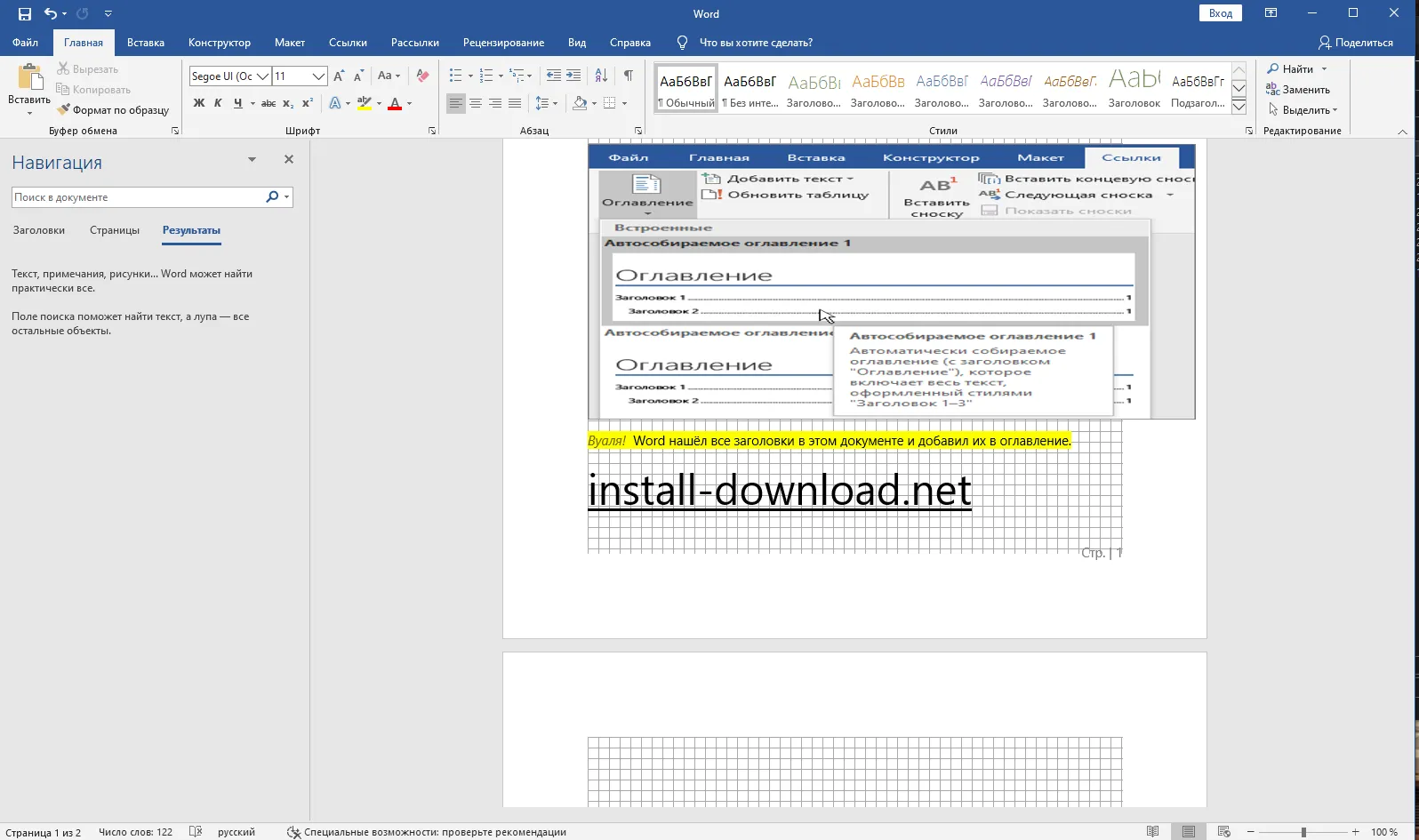Switch to Страницы tab in Navigation
Viewport: 1419px width, 840px height.
115,230
